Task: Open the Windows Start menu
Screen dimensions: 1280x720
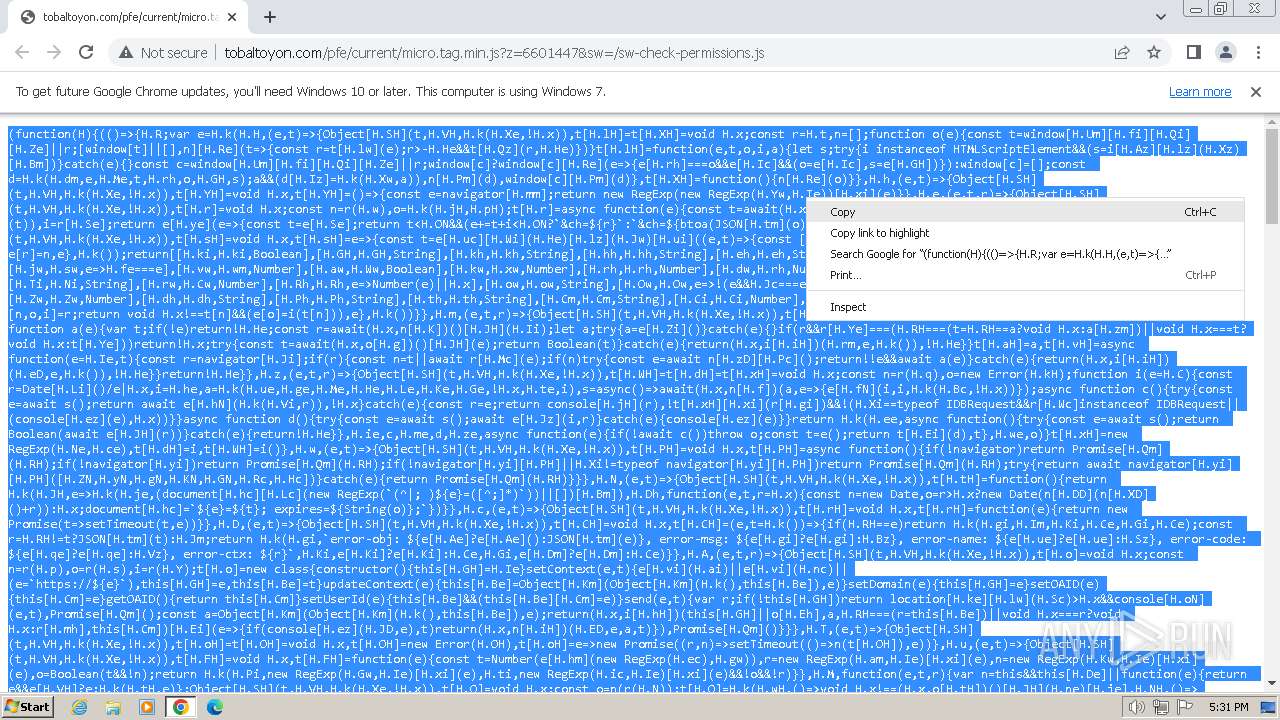Action: (x=27, y=707)
